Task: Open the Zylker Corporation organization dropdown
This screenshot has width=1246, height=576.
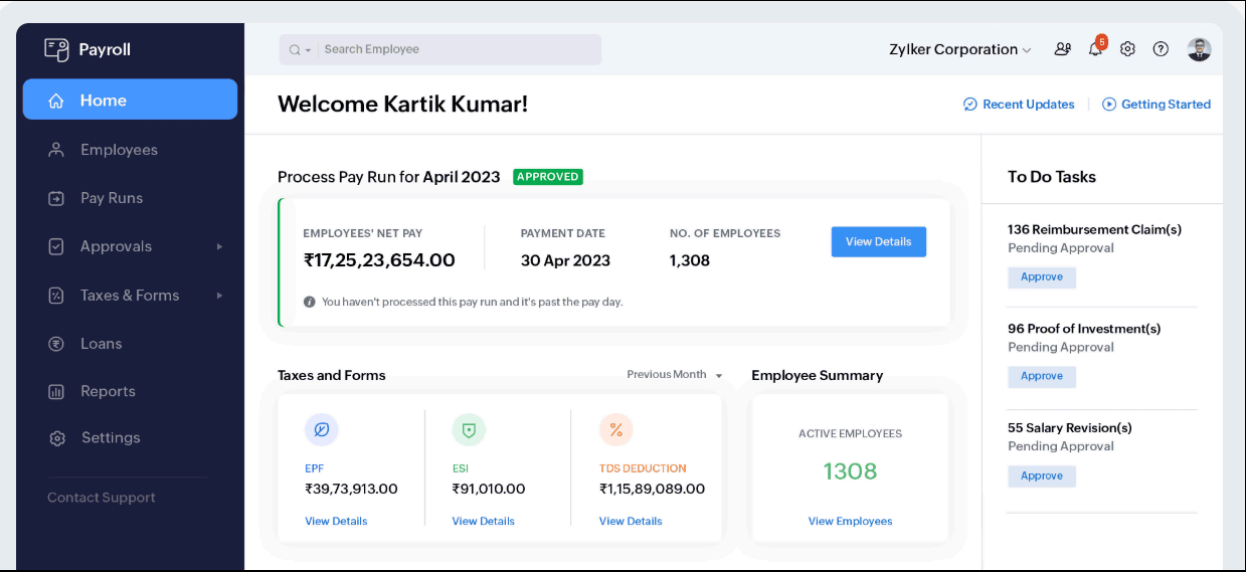Action: (959, 50)
